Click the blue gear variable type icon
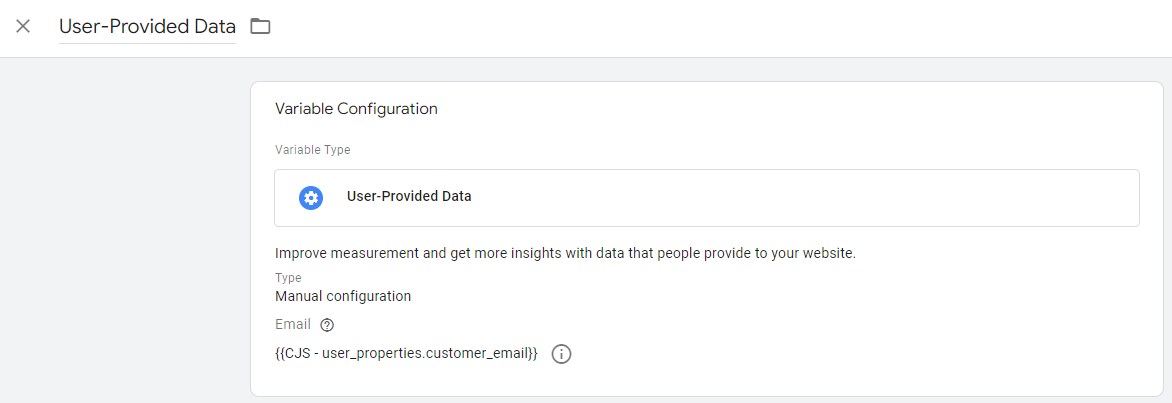 (x=311, y=197)
